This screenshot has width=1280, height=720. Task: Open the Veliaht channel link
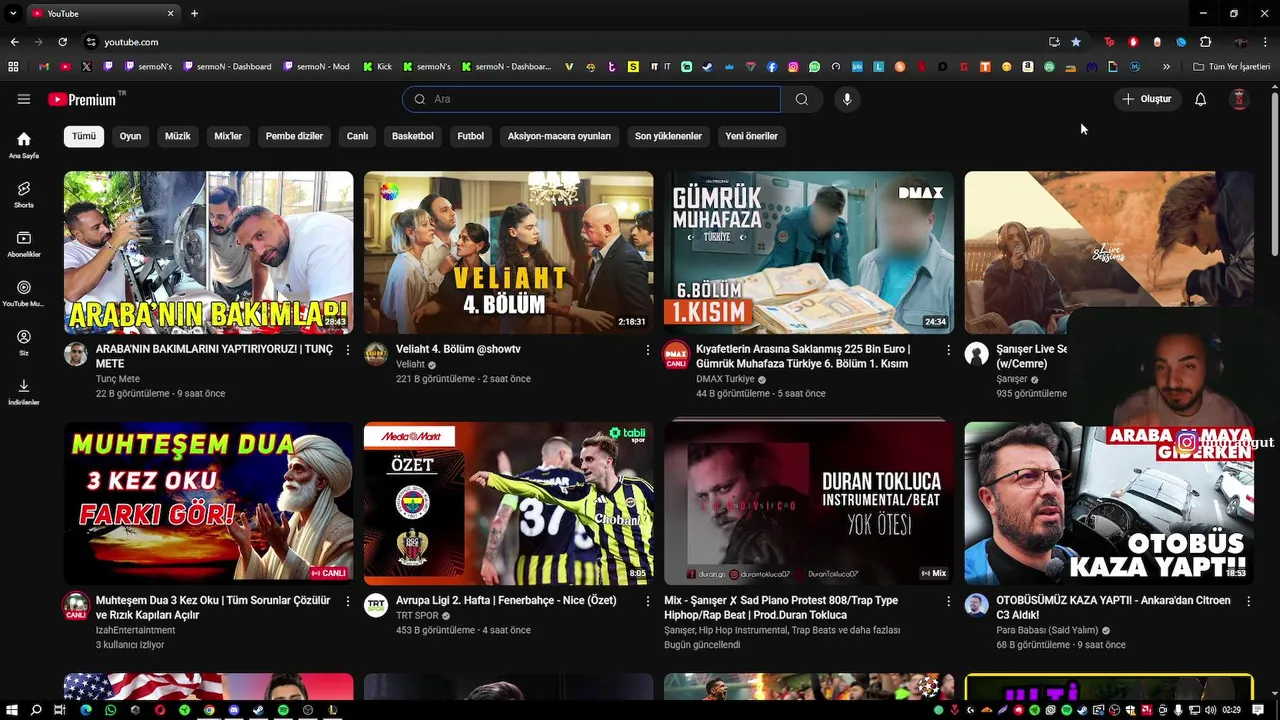[410, 365]
